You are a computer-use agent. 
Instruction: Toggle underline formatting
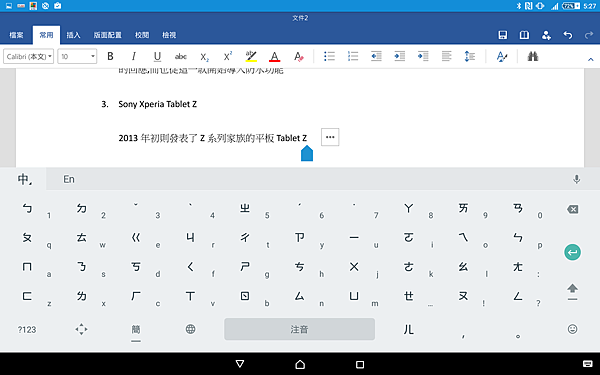point(157,57)
